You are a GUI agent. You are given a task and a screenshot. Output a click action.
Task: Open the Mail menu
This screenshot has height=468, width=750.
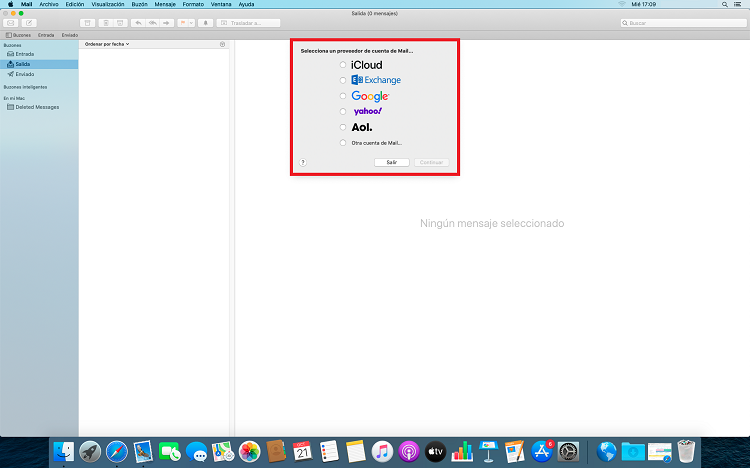[x=26, y=4]
